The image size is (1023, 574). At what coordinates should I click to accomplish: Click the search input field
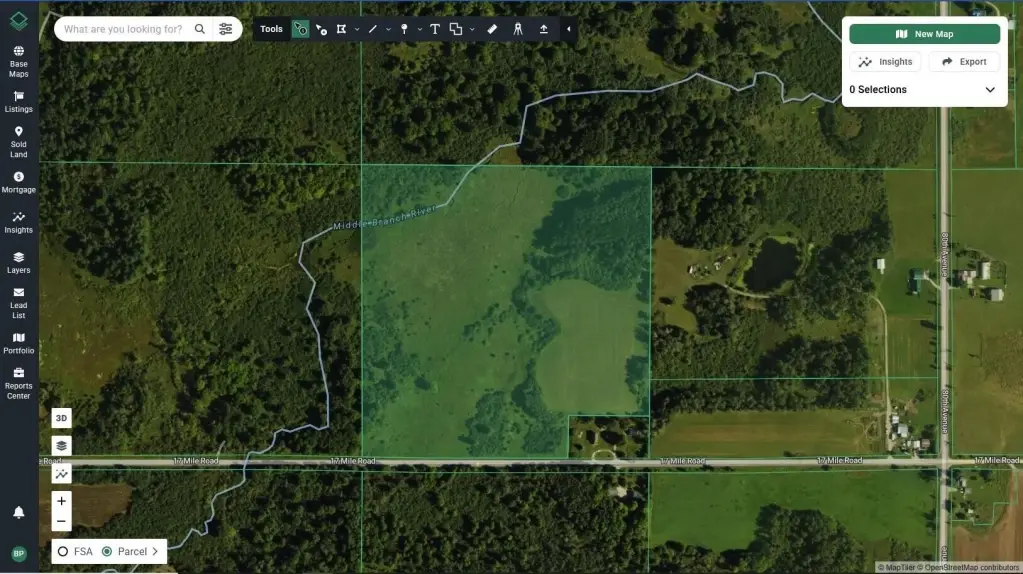click(123, 29)
